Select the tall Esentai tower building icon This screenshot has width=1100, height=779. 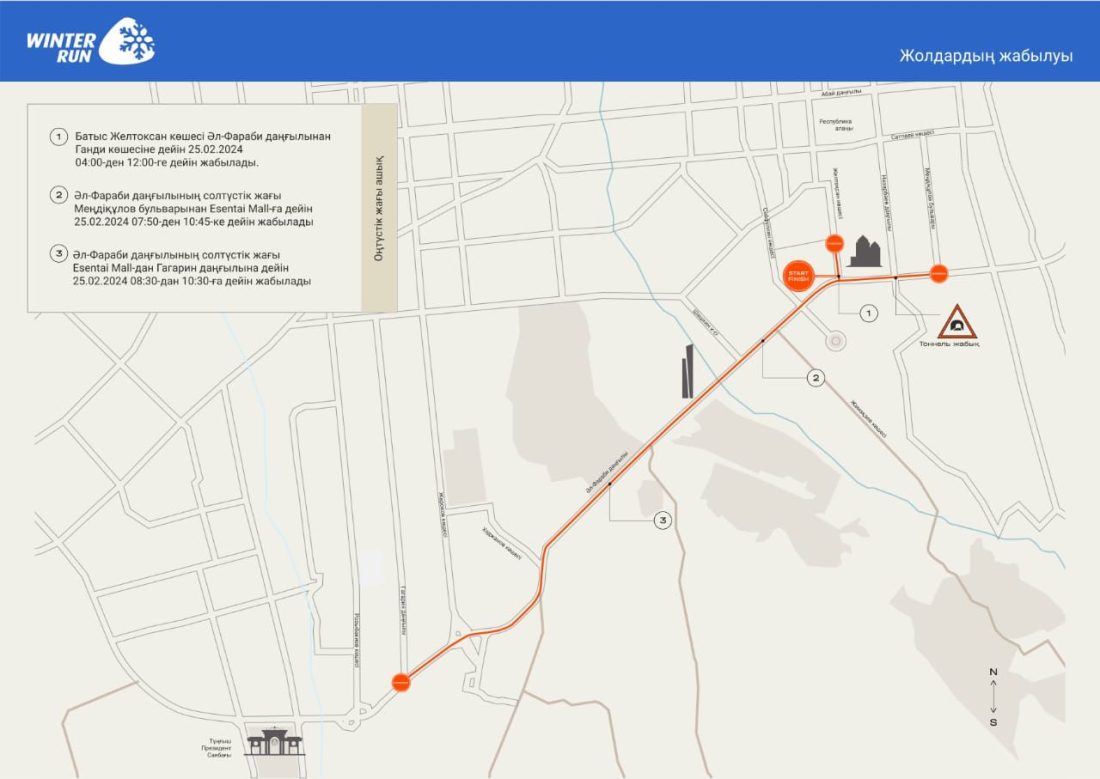[688, 371]
